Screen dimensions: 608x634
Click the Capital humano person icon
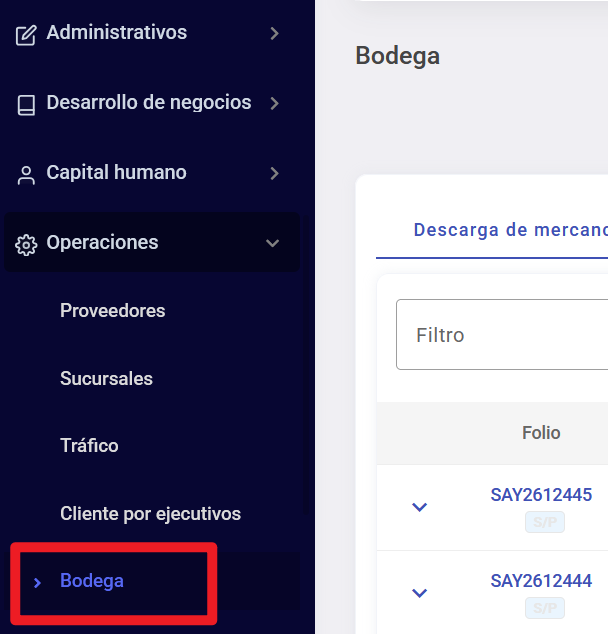point(26,175)
